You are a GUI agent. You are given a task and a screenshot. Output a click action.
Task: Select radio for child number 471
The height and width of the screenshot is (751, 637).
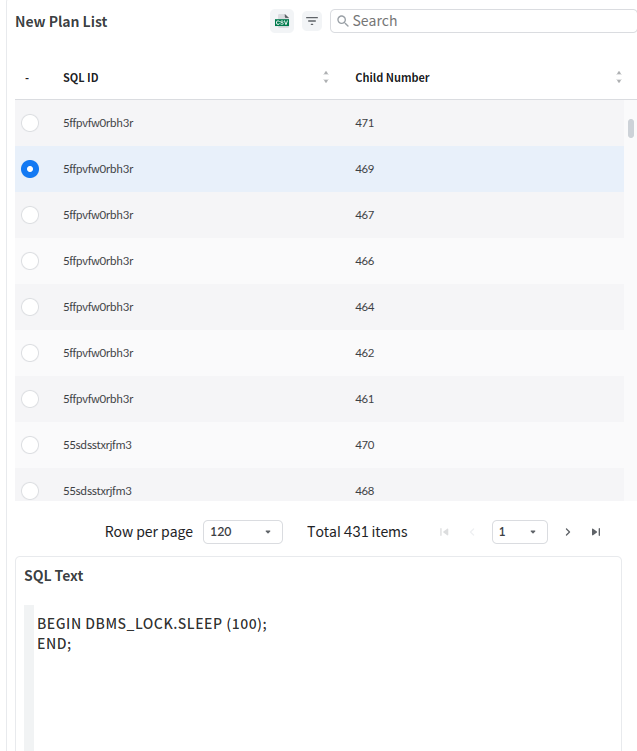pyautogui.click(x=30, y=123)
